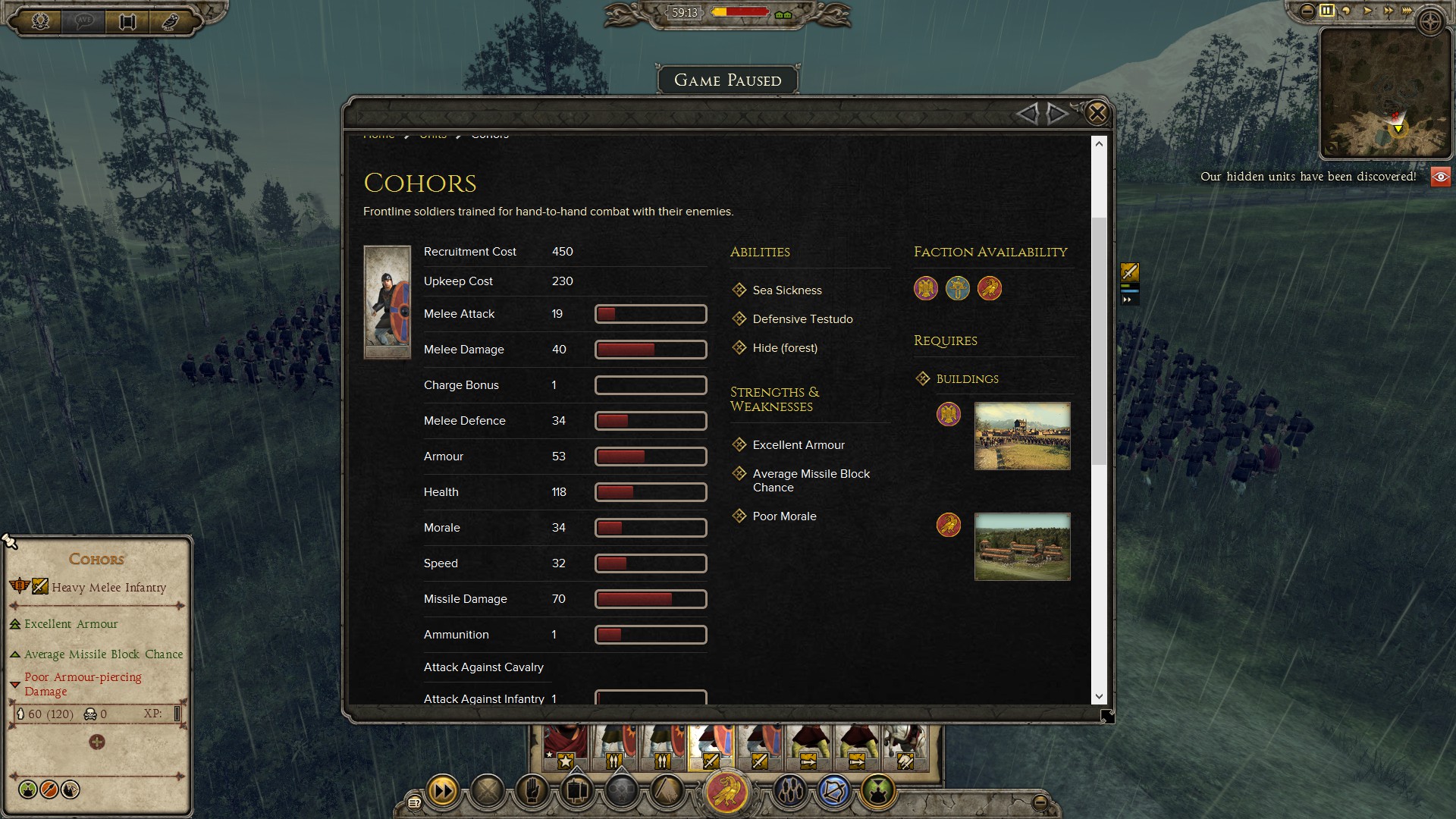
Task: Open Defensive Testudo ability link
Action: (802, 319)
